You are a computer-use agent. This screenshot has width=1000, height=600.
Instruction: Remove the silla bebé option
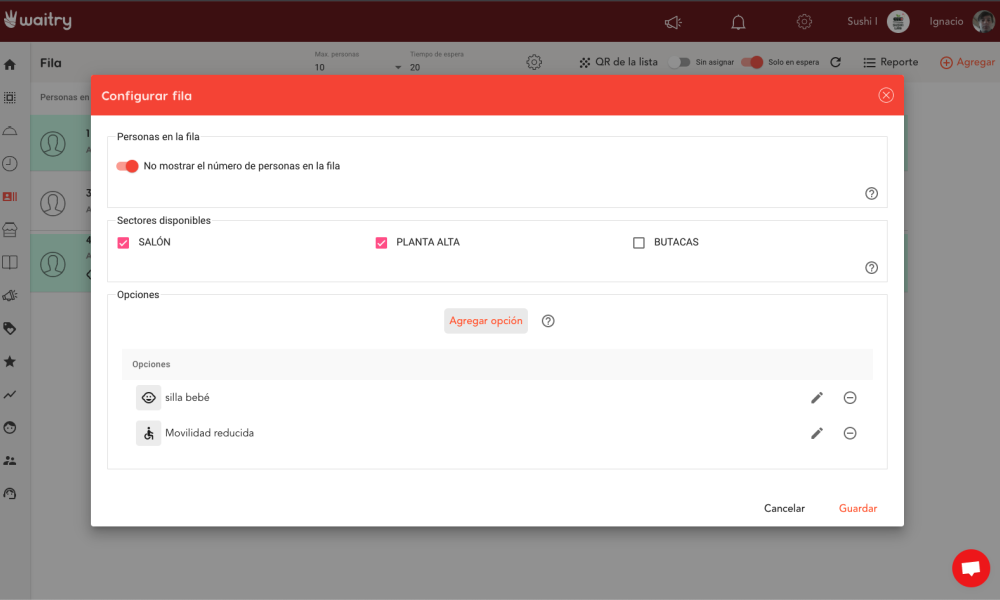coord(850,398)
